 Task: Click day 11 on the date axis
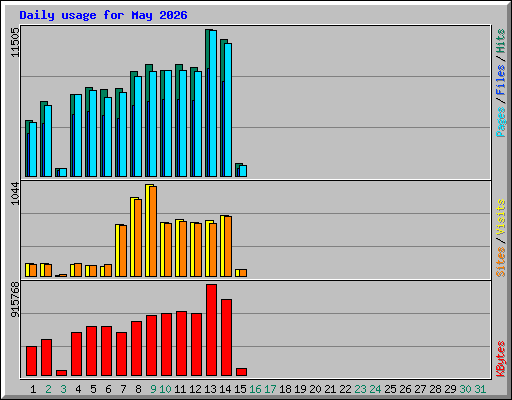[x=180, y=389]
